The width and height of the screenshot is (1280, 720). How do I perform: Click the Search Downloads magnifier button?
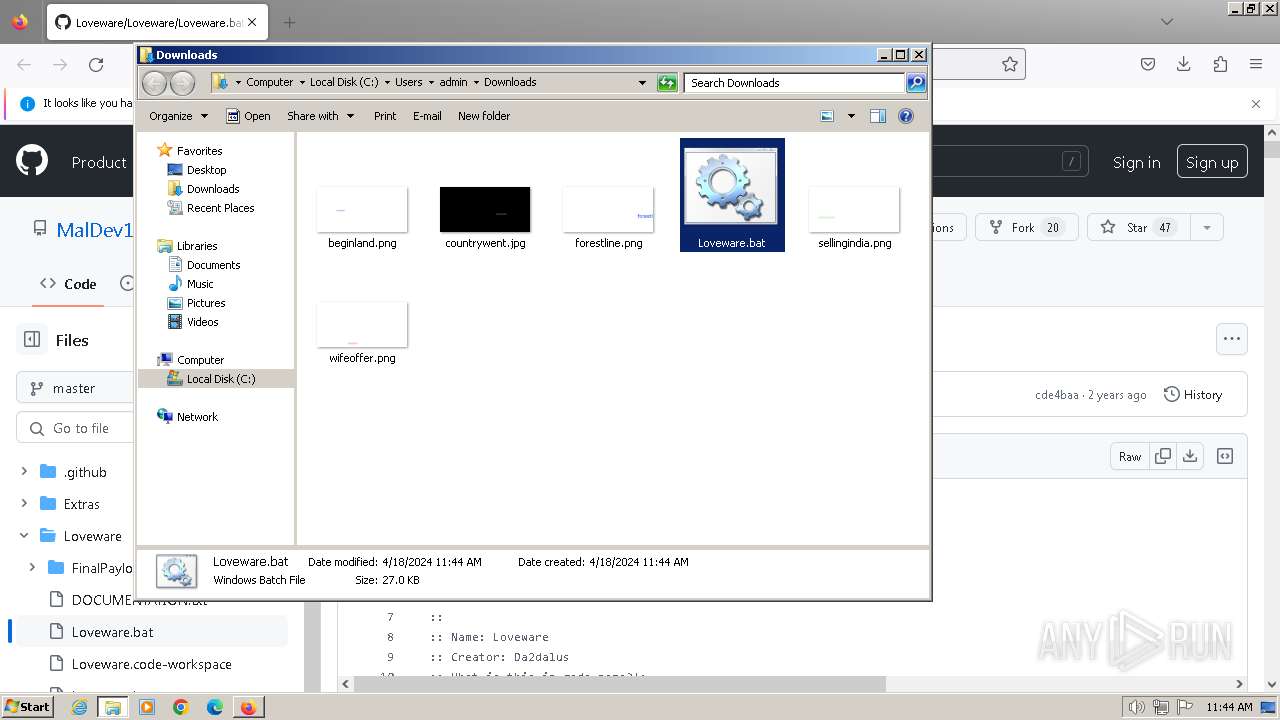click(915, 83)
